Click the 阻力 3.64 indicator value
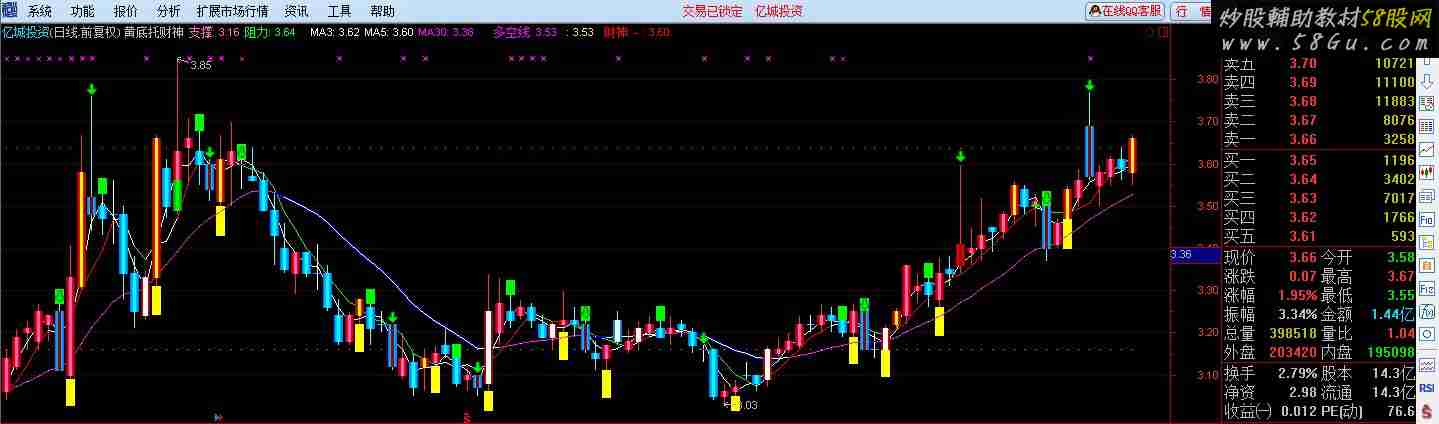Screen dimensions: 1439x424 click(270, 32)
